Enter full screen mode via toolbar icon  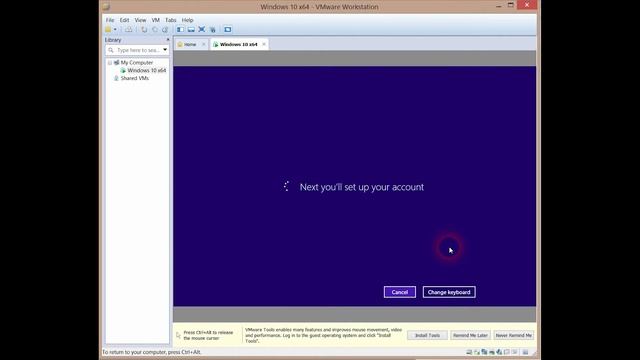[x=202, y=29]
